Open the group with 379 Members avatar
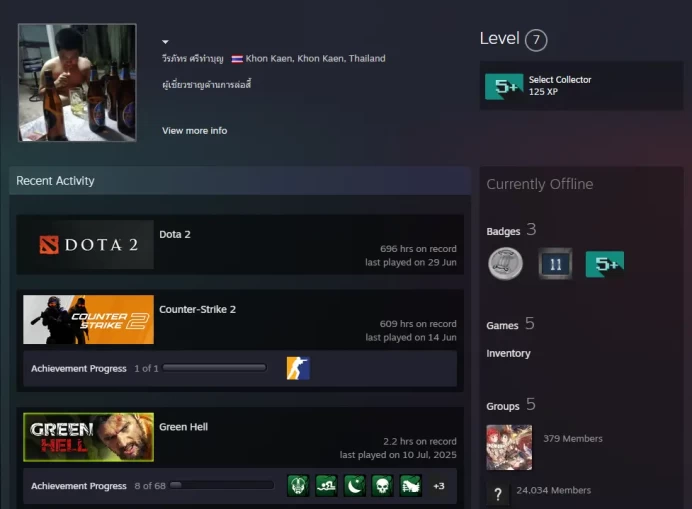Screen dimensions: 692x509 click(509, 447)
